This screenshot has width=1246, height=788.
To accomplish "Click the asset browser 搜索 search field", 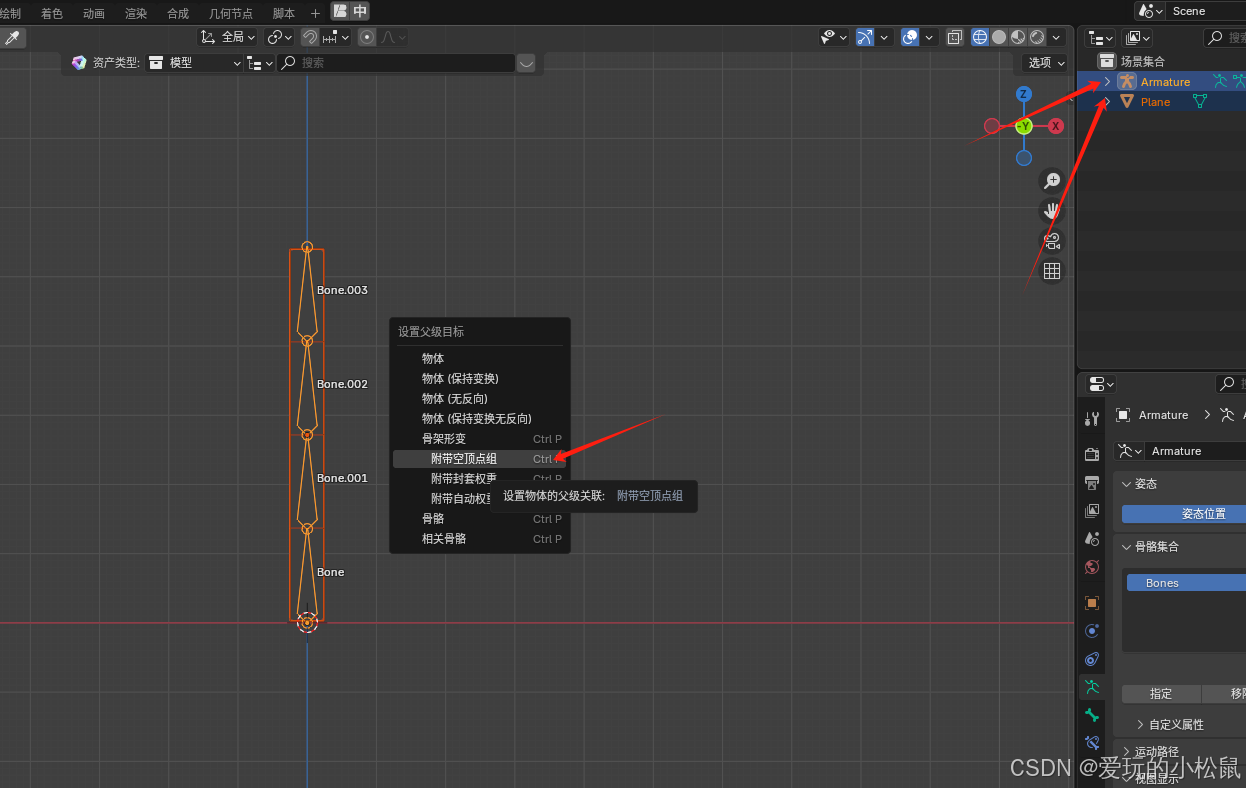I will coord(396,62).
